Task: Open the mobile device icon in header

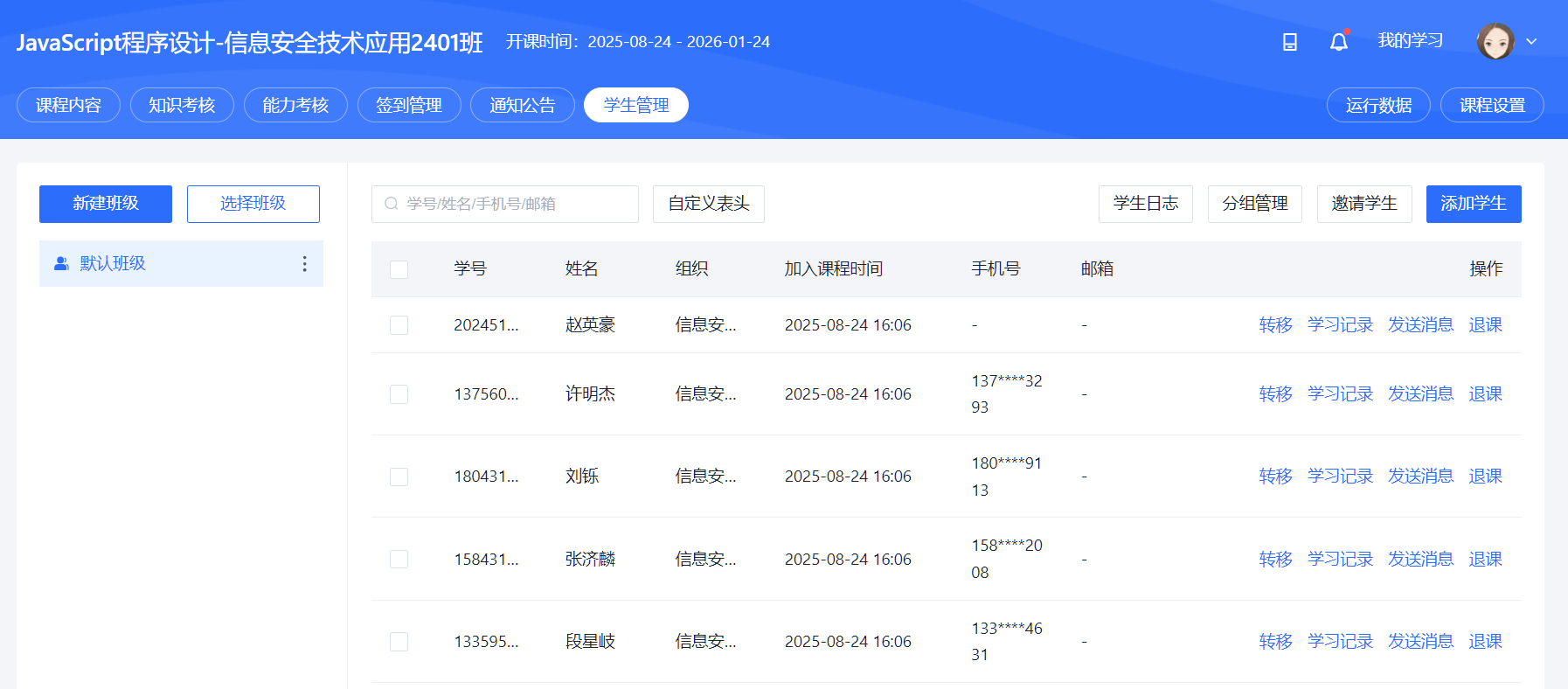Action: [x=1289, y=41]
